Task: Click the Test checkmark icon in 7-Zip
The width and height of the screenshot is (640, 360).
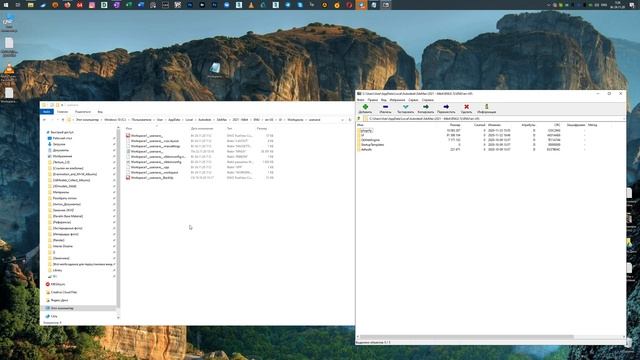Action: click(x=405, y=107)
